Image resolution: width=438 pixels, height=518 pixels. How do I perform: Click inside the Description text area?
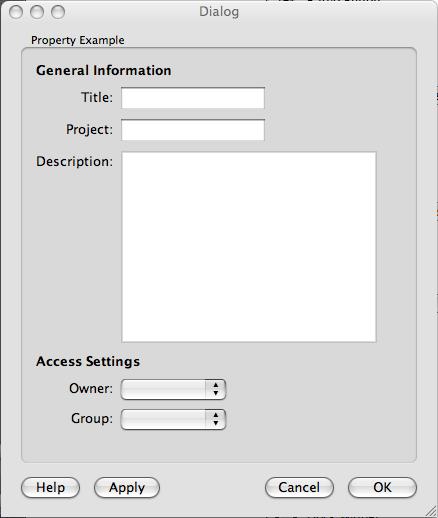click(249, 247)
